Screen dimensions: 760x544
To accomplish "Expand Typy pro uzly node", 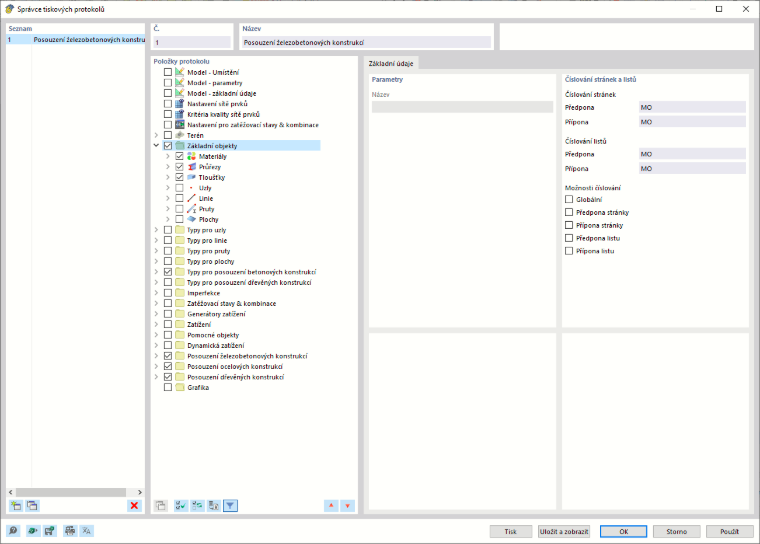I will 156,230.
